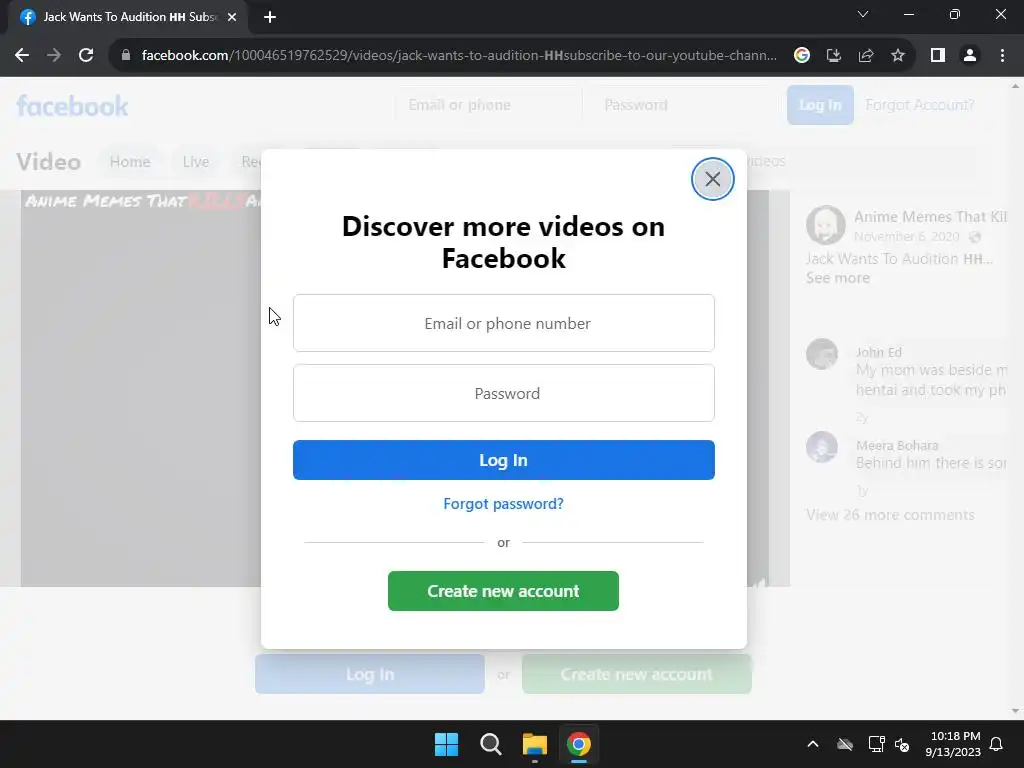Click the bottom banner Create new account button
This screenshot has height=768, width=1024.
pos(637,674)
